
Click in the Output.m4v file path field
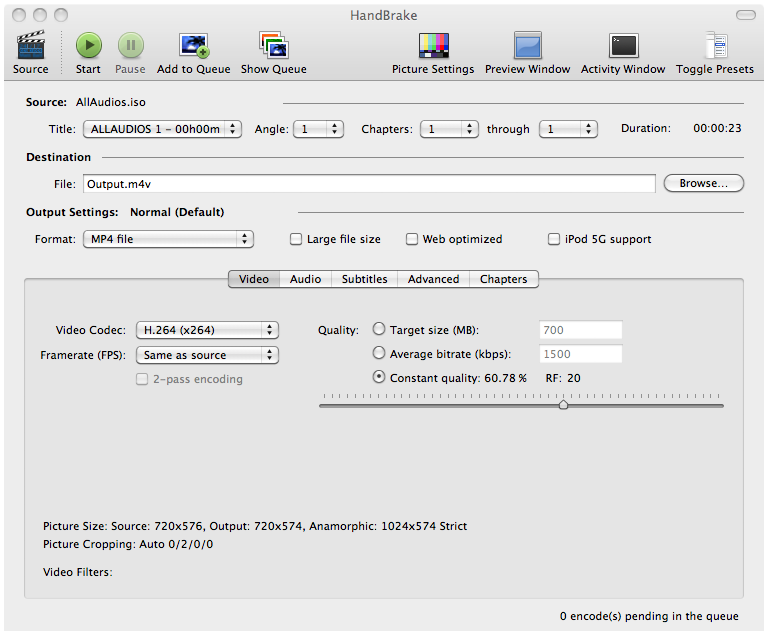coord(369,184)
